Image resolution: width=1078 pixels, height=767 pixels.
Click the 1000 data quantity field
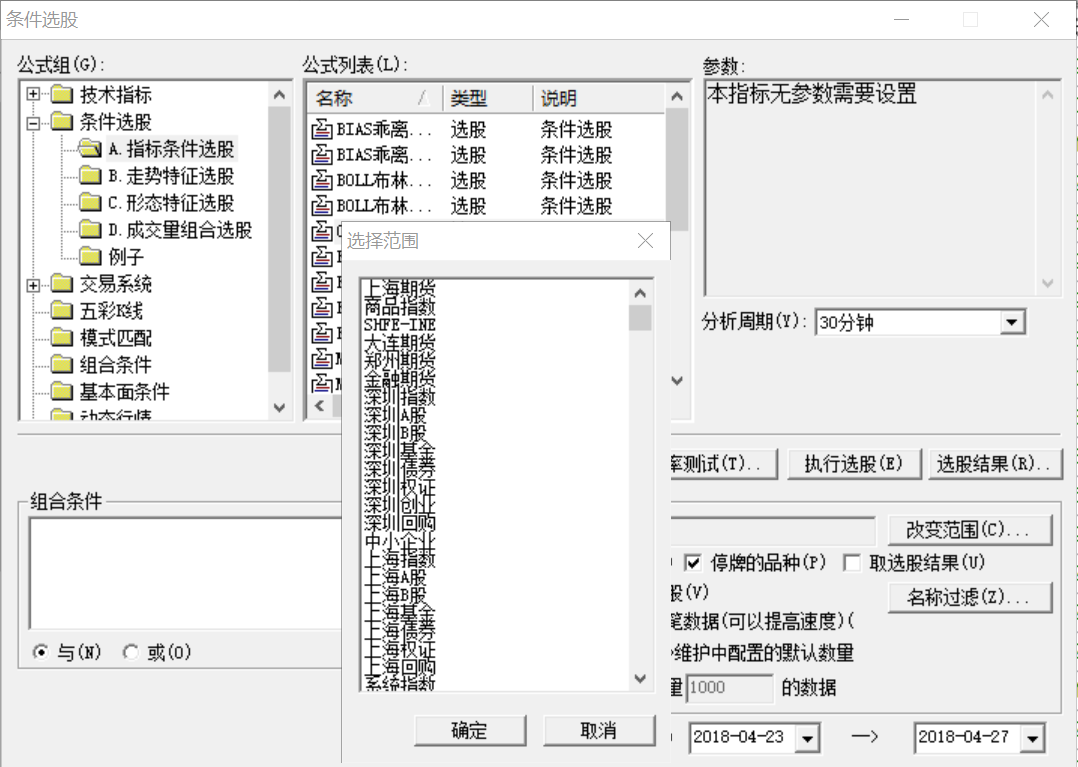pyautogui.click(x=729, y=687)
